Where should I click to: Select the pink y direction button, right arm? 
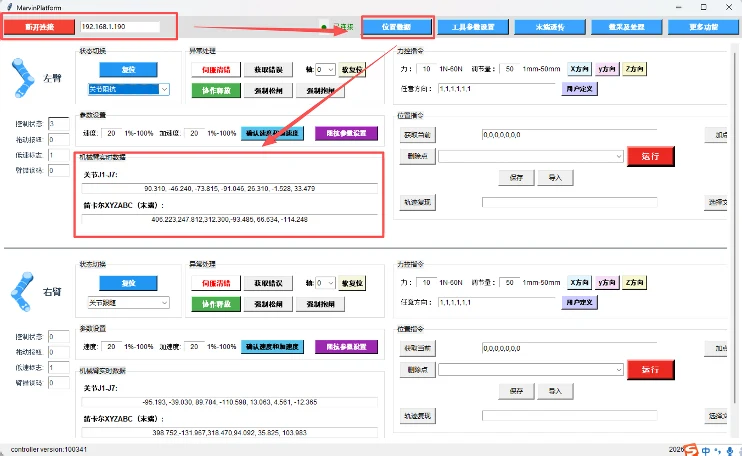point(607,282)
